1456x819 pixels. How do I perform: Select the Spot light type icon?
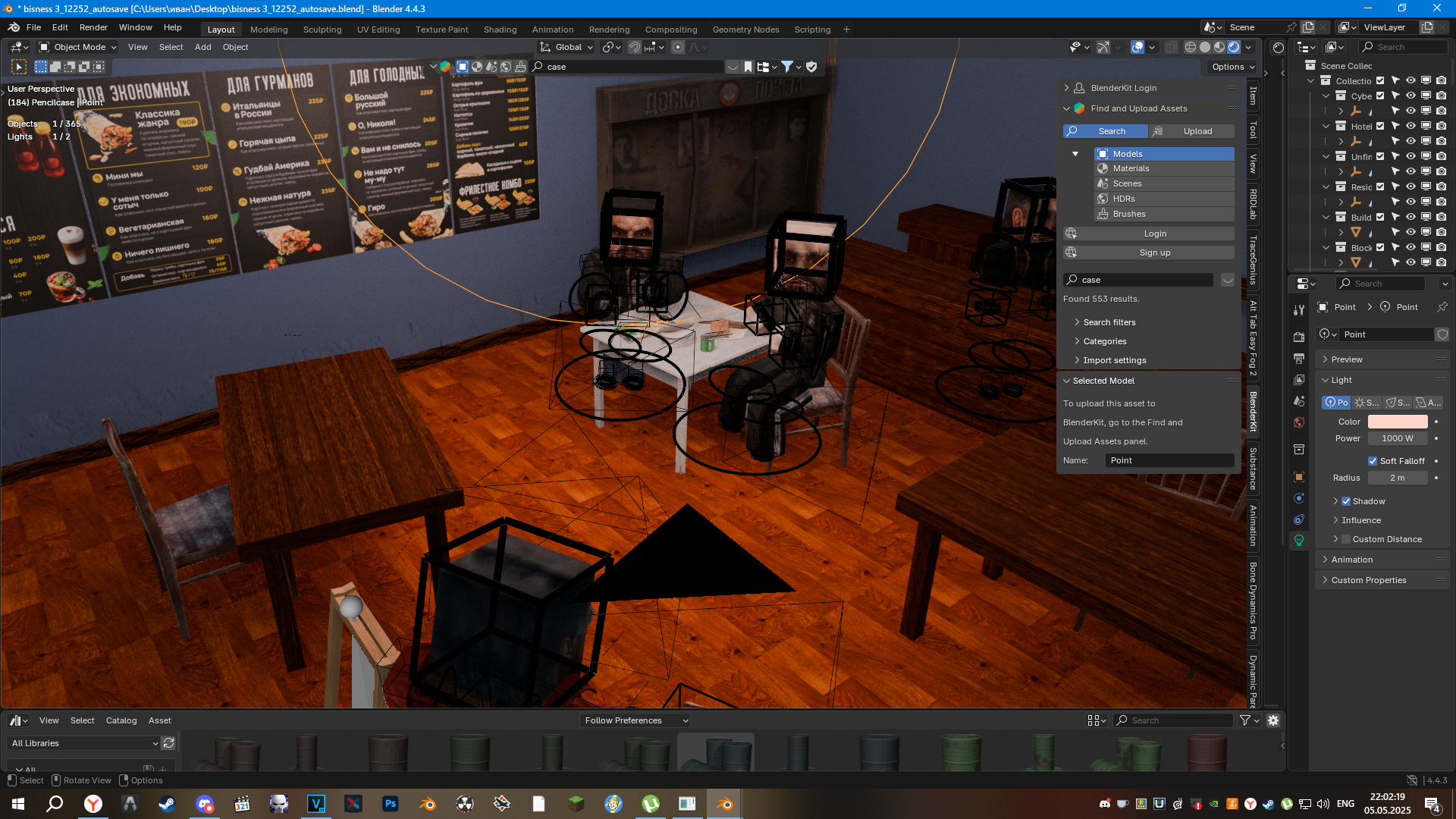pos(1398,403)
